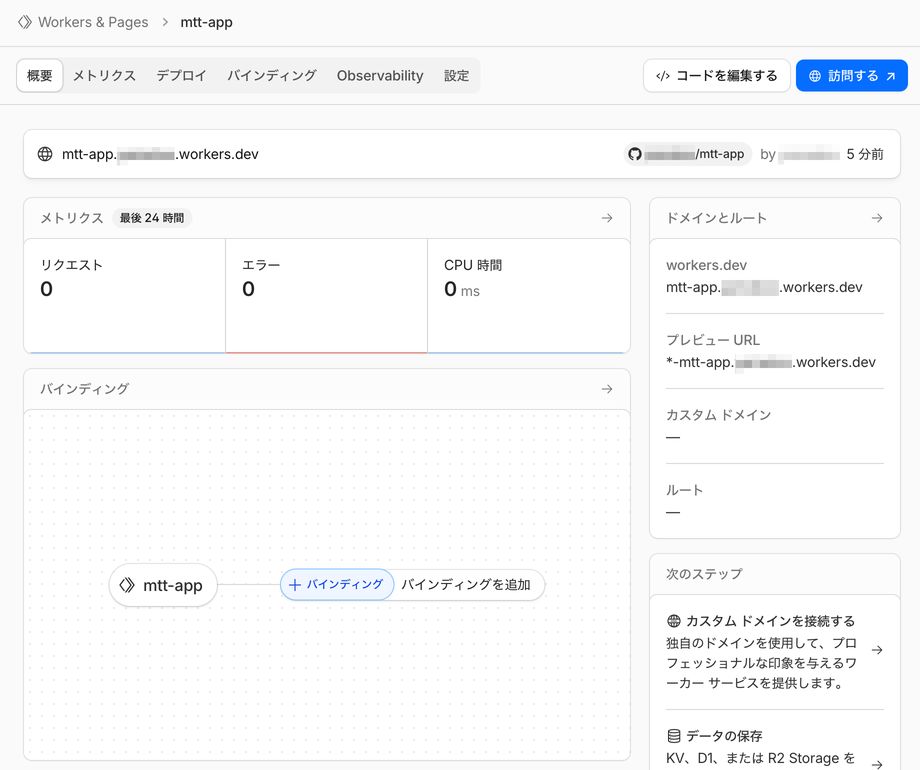Click the バインディングを追加 label
Viewport: 920px width, 770px height.
[x=466, y=585]
